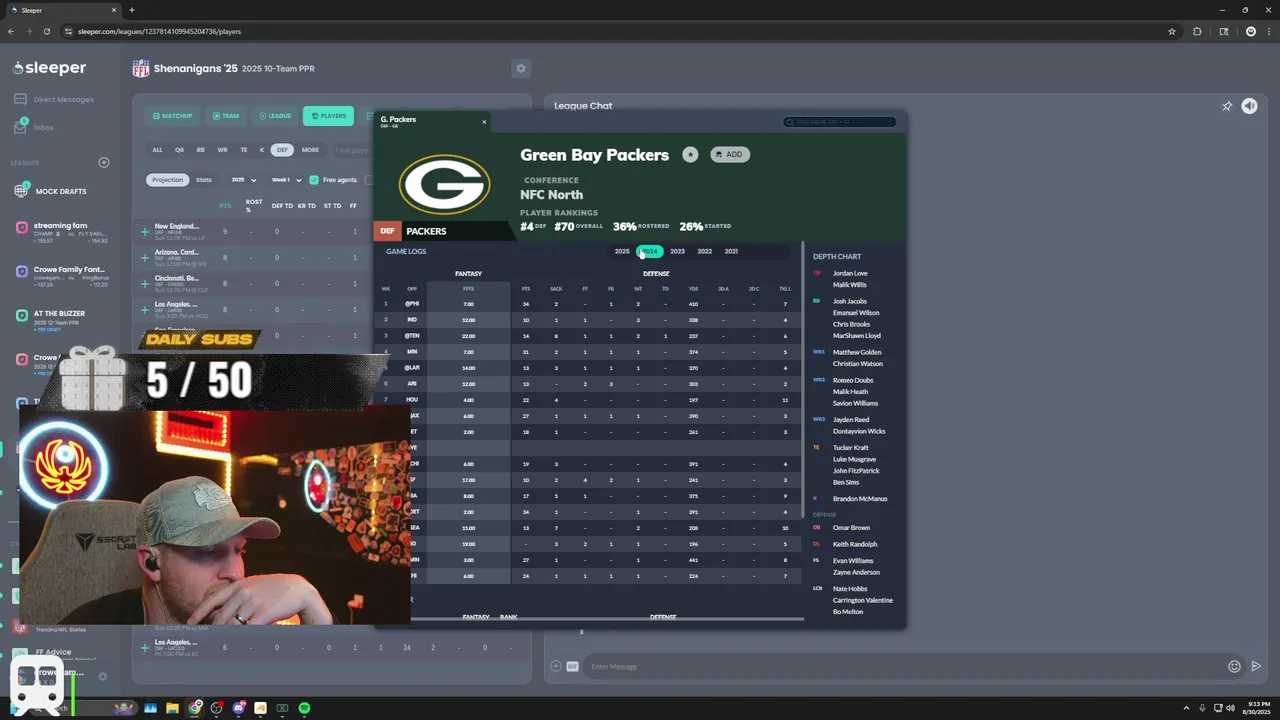1280x720 pixels.
Task: Click Romeo Doubs in depth chart
Action: click(x=853, y=380)
